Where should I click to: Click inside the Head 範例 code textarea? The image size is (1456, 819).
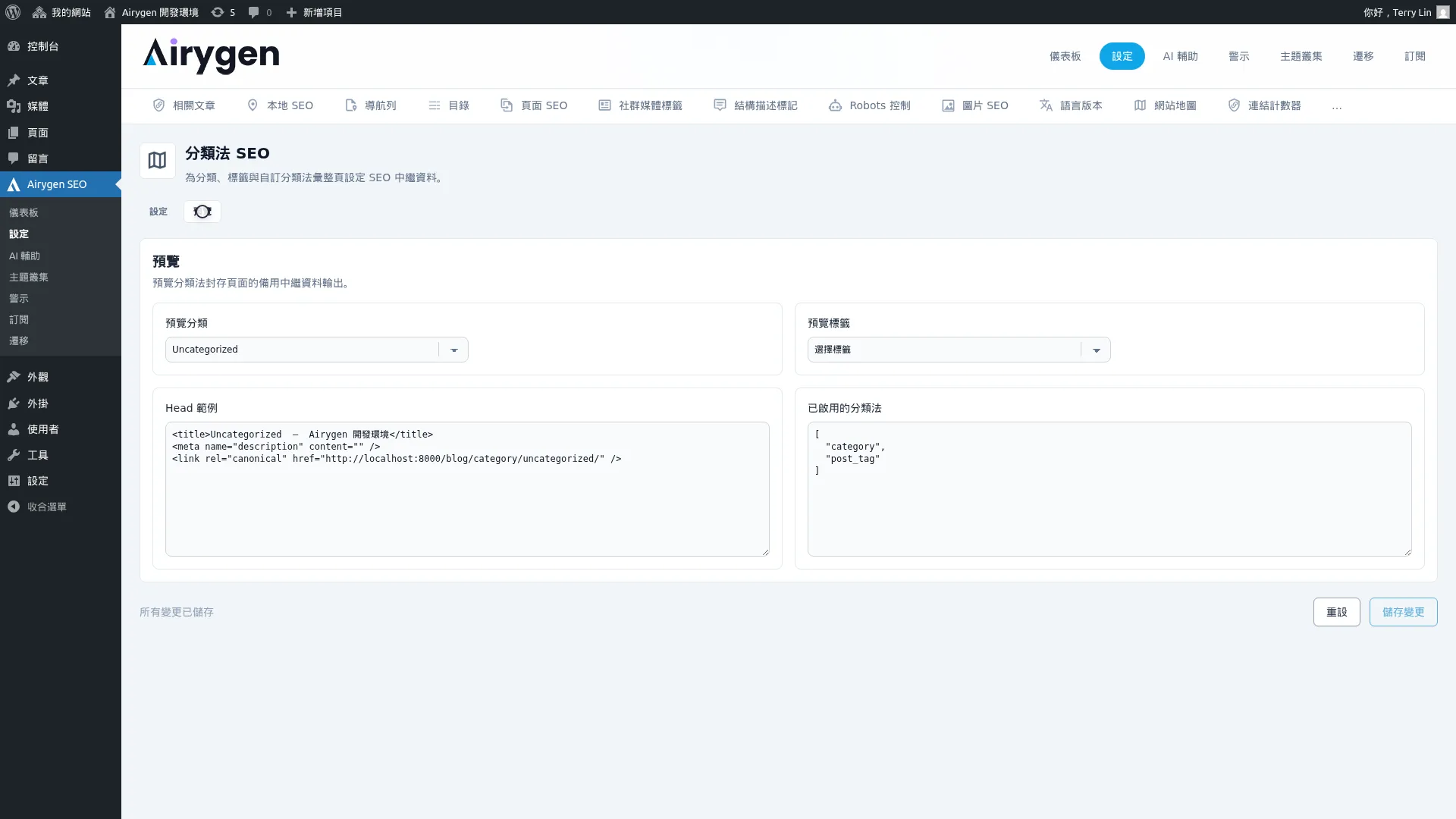467,489
